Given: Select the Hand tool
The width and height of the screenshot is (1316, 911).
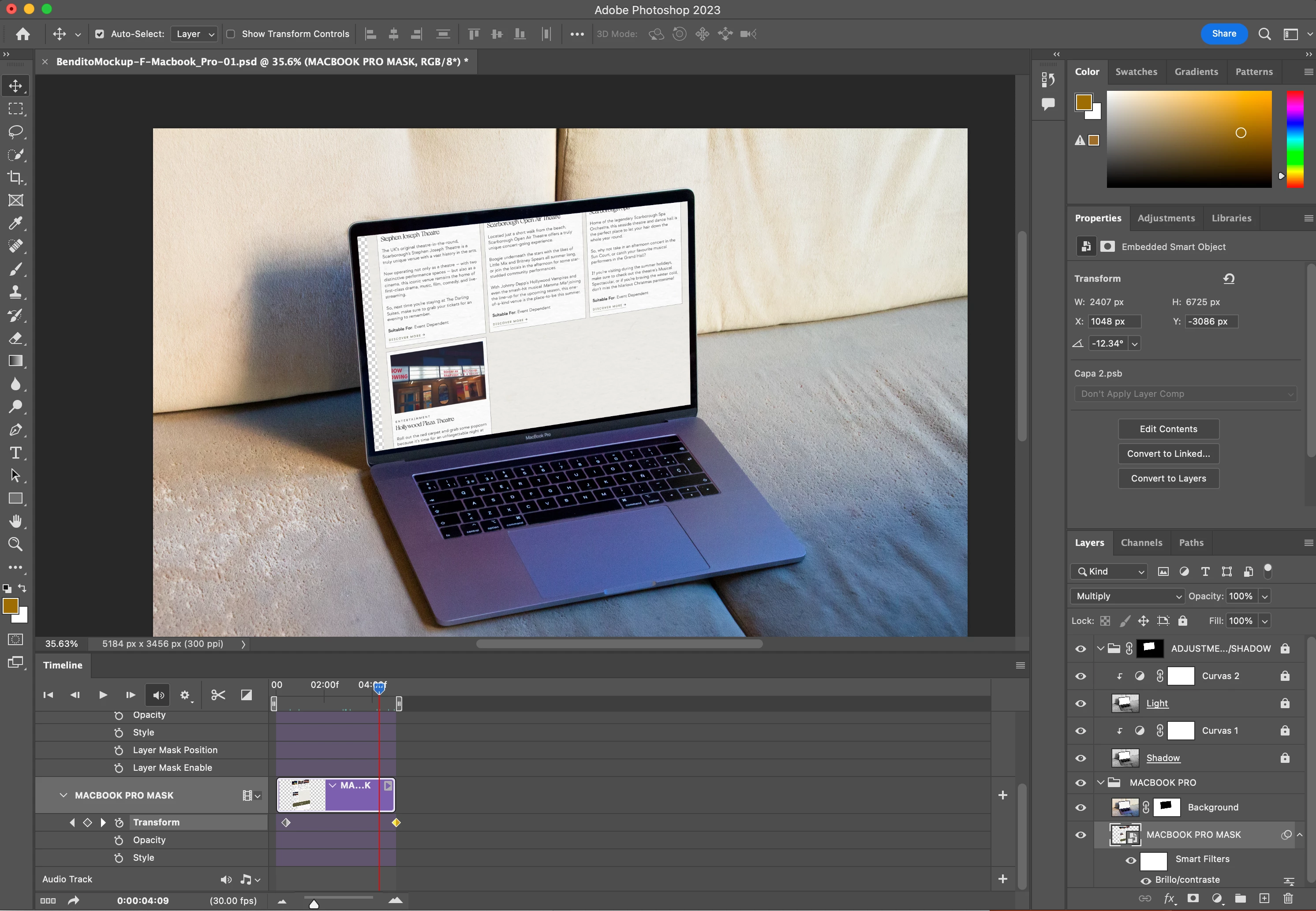Looking at the screenshot, I should coord(15,521).
